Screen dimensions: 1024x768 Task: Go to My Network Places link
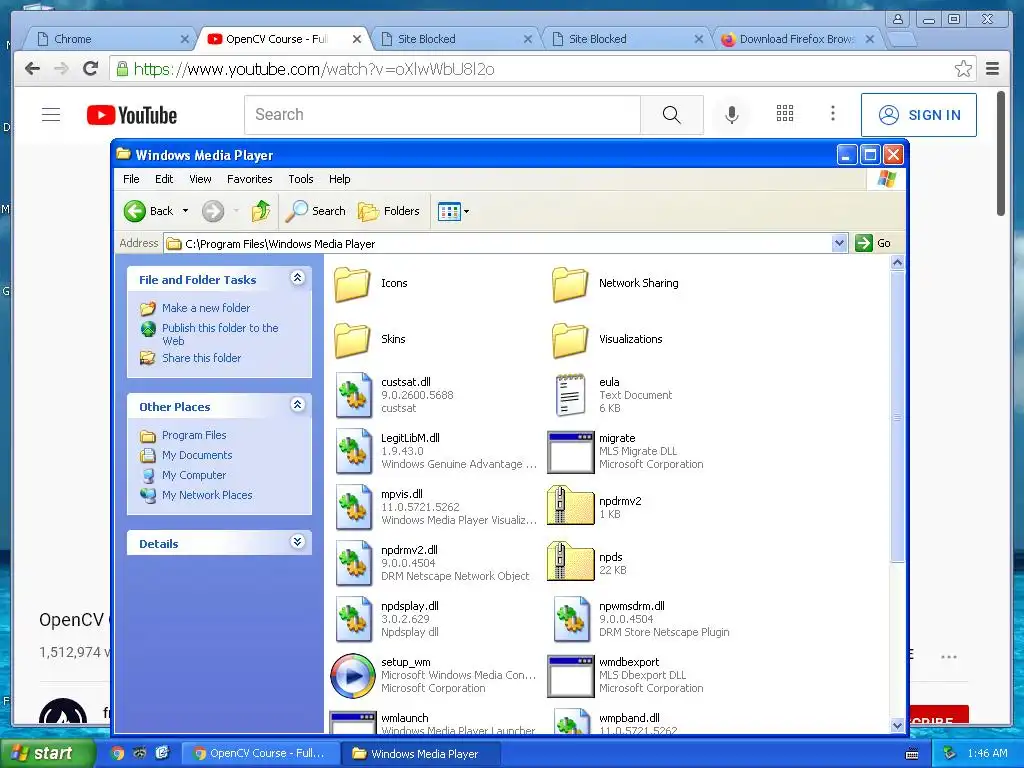tap(207, 495)
